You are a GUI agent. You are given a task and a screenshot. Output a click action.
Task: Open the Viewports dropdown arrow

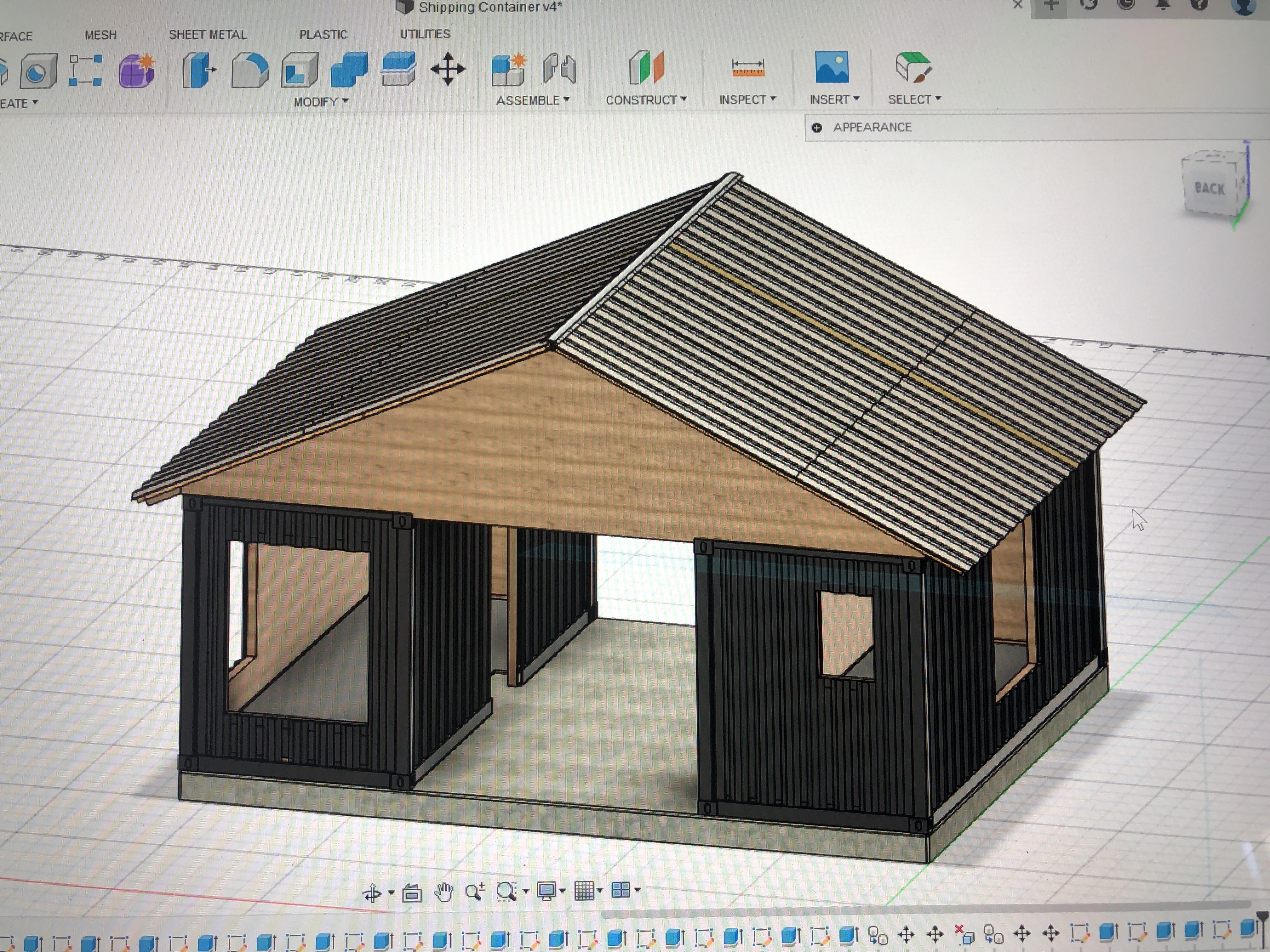637,889
